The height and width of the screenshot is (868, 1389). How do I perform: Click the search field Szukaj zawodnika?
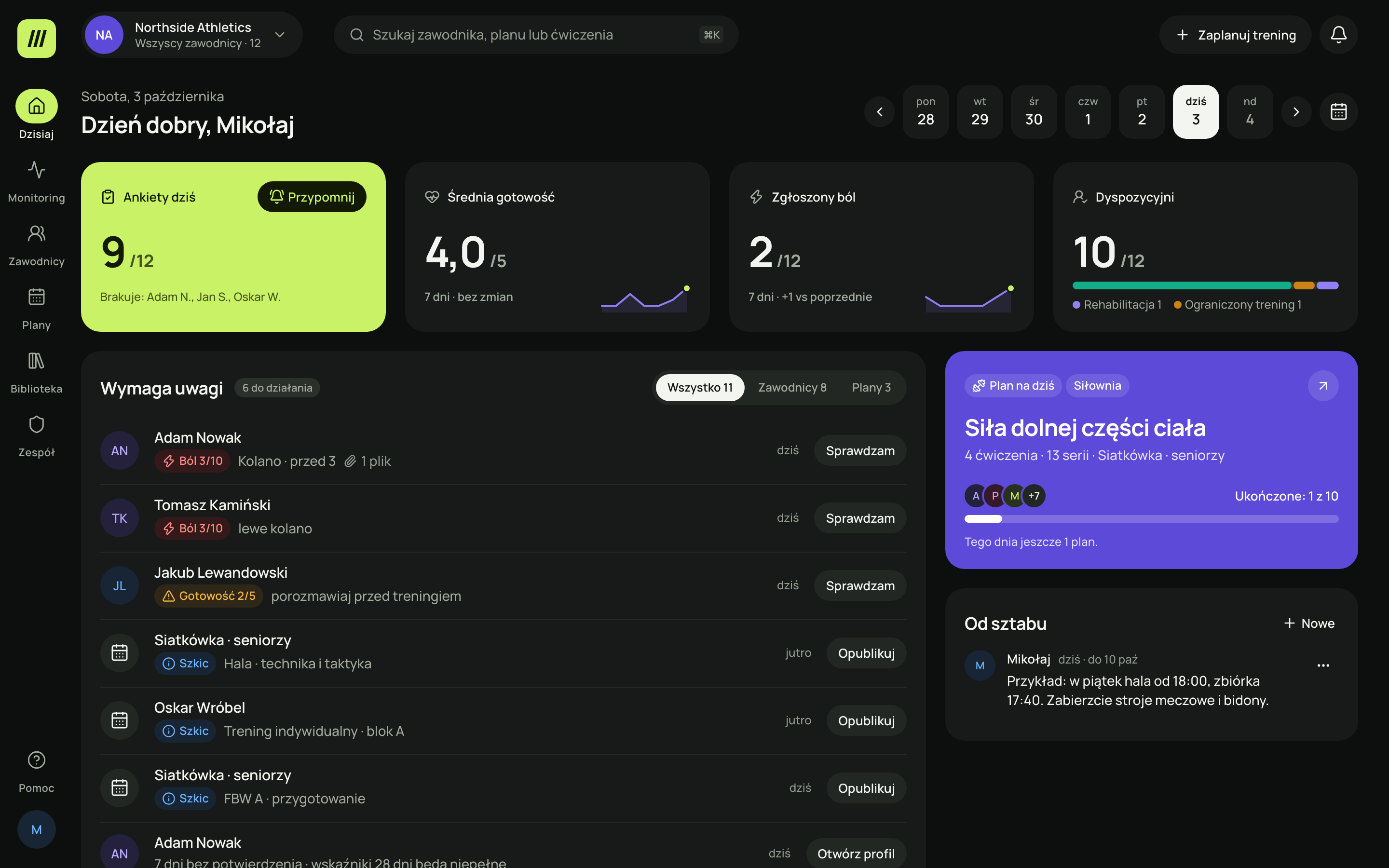[535, 35]
